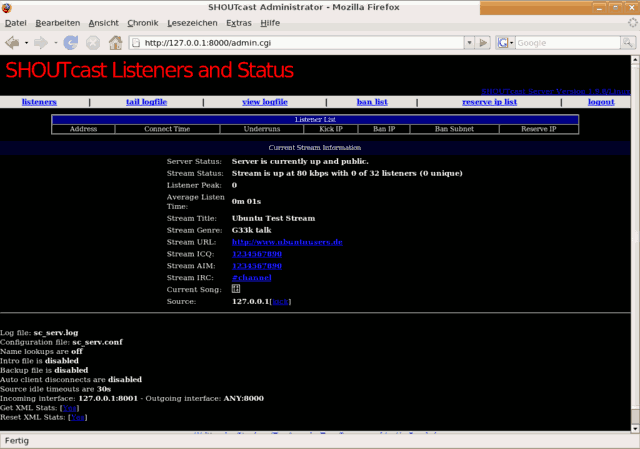Open the Forward history dropdown arrow
Screen dimensions: 640x449
pyautogui.click(x=56, y=43)
